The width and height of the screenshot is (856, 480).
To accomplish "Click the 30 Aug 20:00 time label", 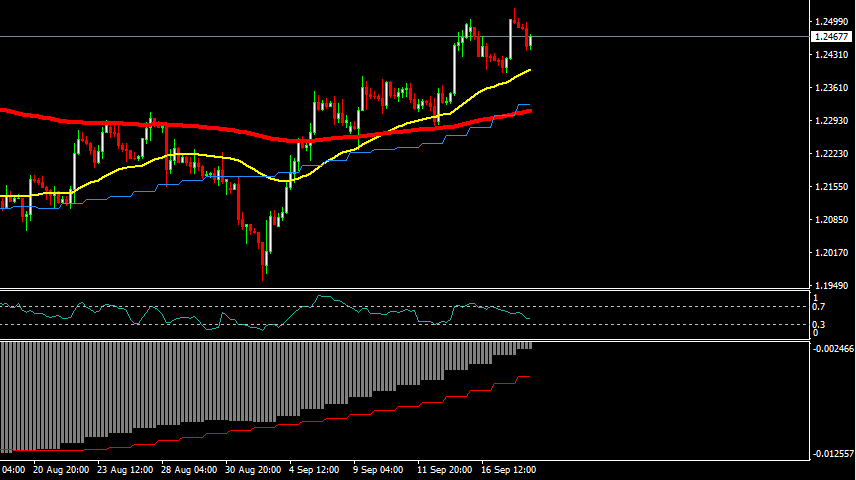I will (x=253, y=470).
